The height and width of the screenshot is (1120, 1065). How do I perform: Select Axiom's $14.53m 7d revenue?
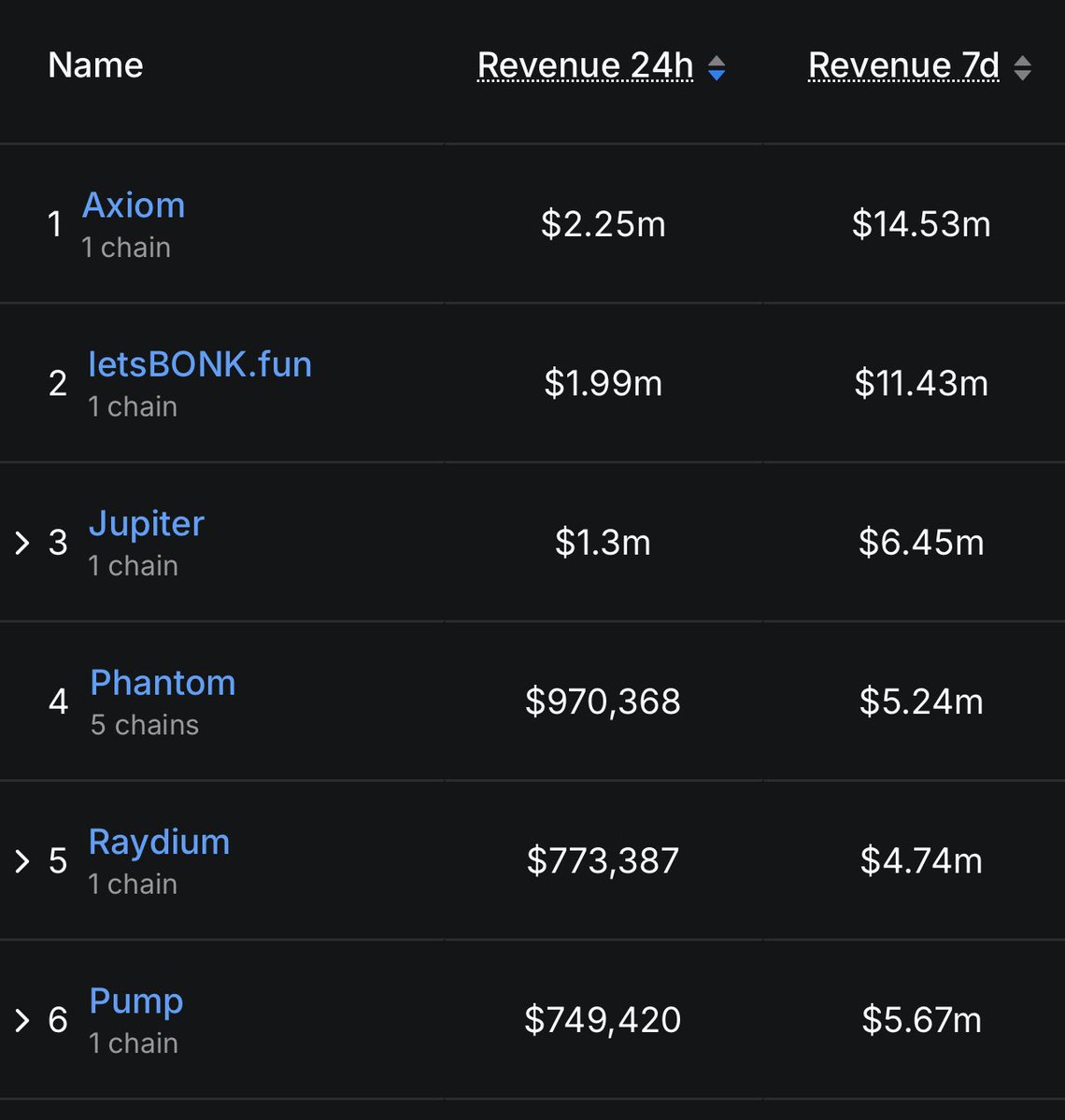coord(921,224)
